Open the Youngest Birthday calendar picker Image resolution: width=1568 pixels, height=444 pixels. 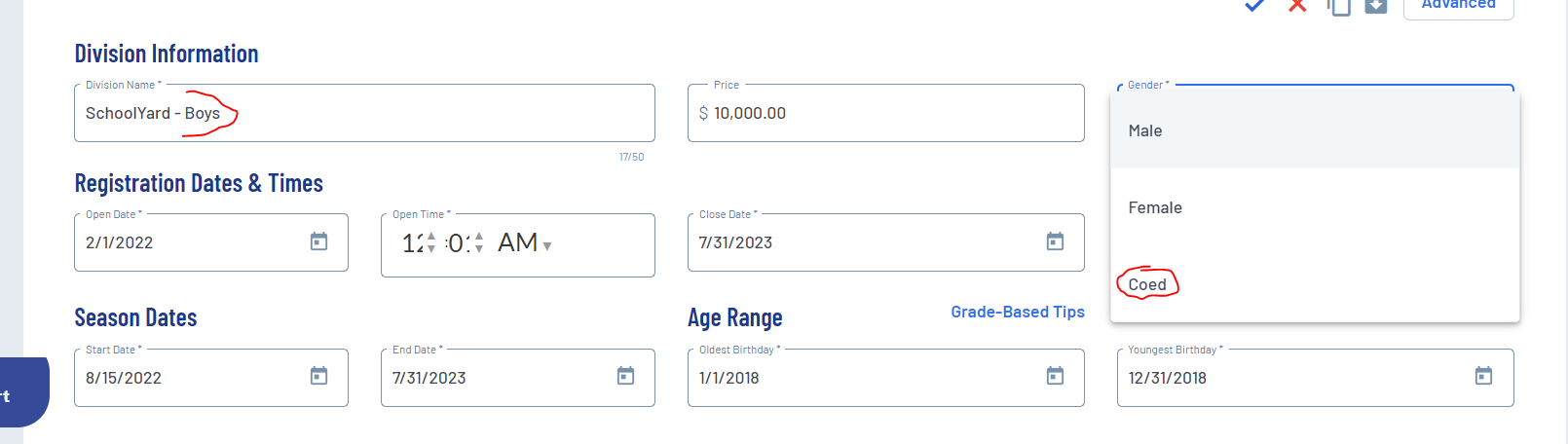tap(1483, 376)
